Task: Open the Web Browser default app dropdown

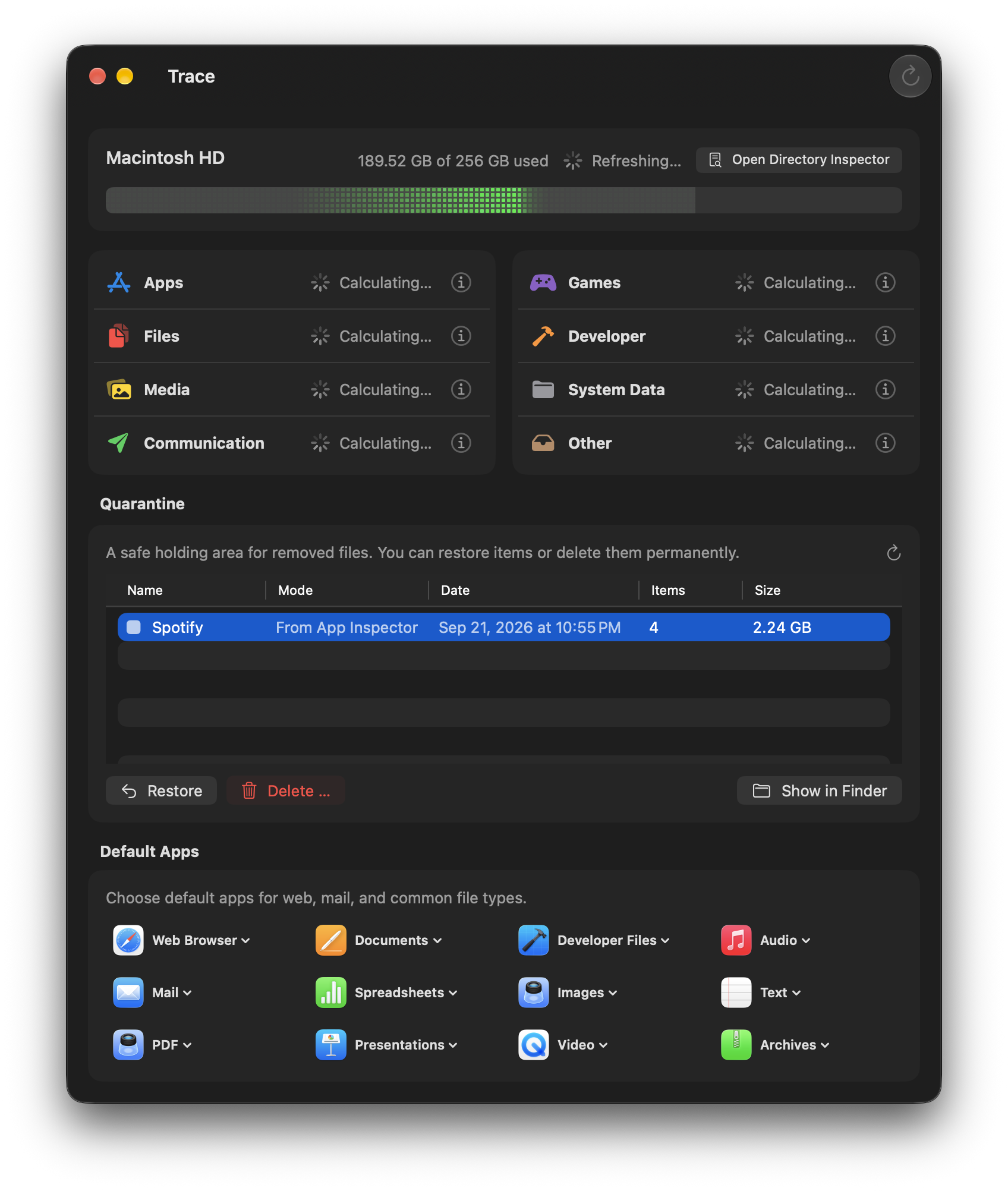Action: tap(201, 940)
